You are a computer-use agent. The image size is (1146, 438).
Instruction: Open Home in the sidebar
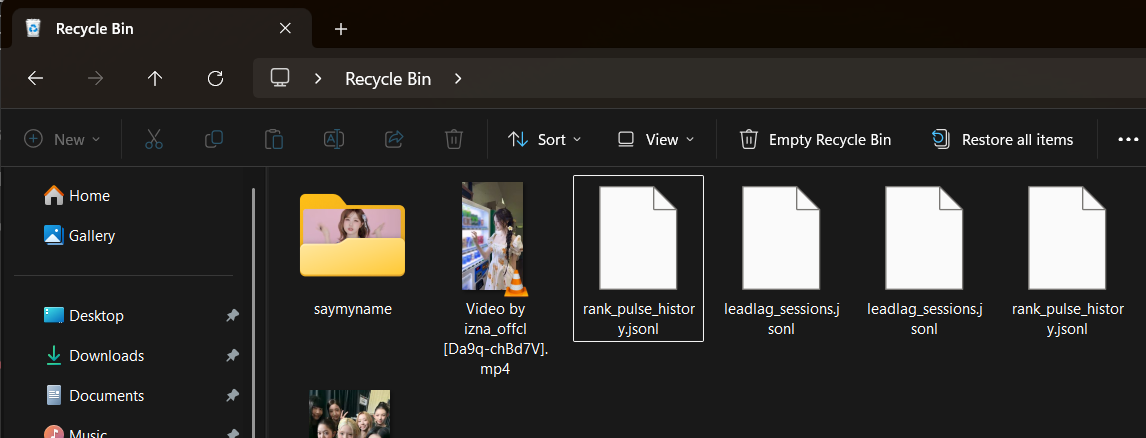[x=77, y=196]
